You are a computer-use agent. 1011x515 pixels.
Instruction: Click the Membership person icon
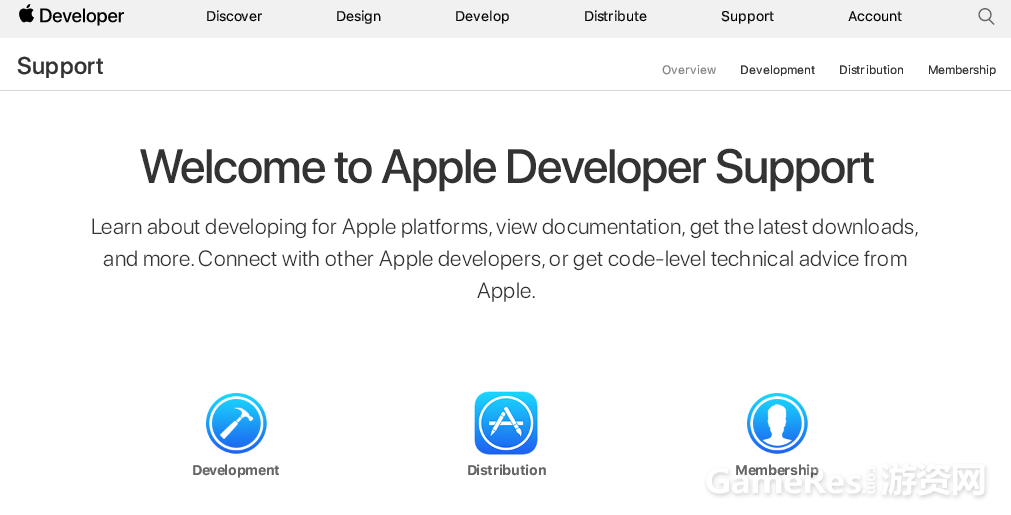(x=777, y=423)
